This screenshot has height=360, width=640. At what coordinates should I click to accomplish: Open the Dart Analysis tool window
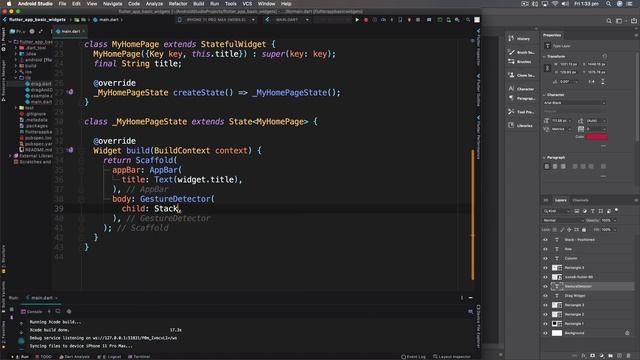point(74,357)
